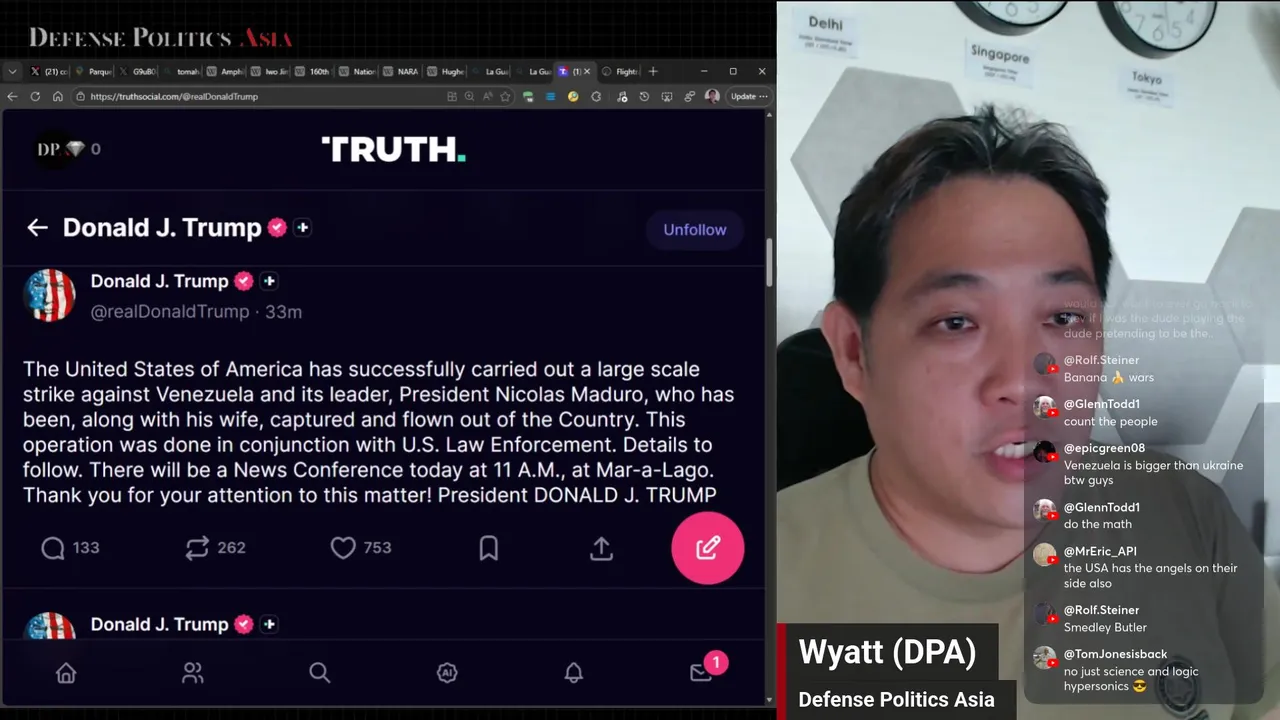This screenshot has height=720, width=1280.
Task: Open the browser home page icon
Action: [x=57, y=96]
